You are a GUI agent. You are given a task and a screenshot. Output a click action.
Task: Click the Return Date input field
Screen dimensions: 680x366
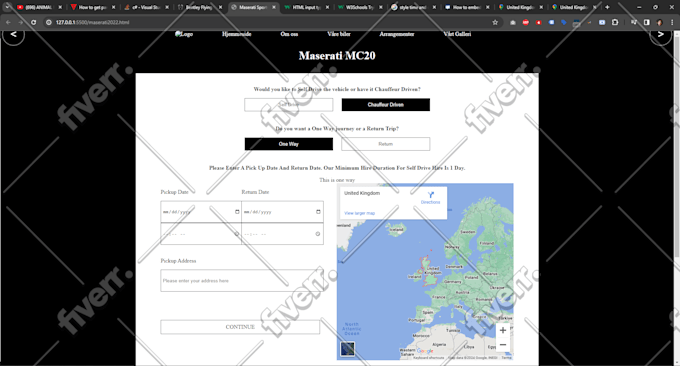click(282, 212)
